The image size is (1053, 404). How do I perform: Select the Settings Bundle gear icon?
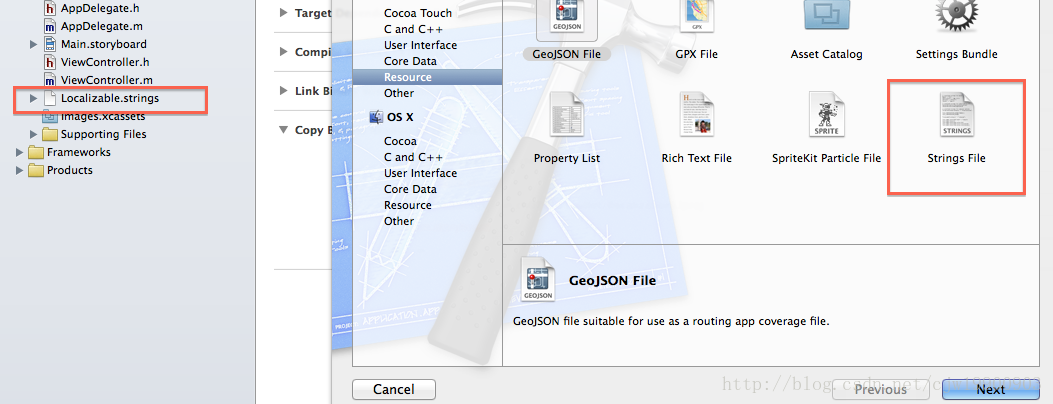click(957, 17)
